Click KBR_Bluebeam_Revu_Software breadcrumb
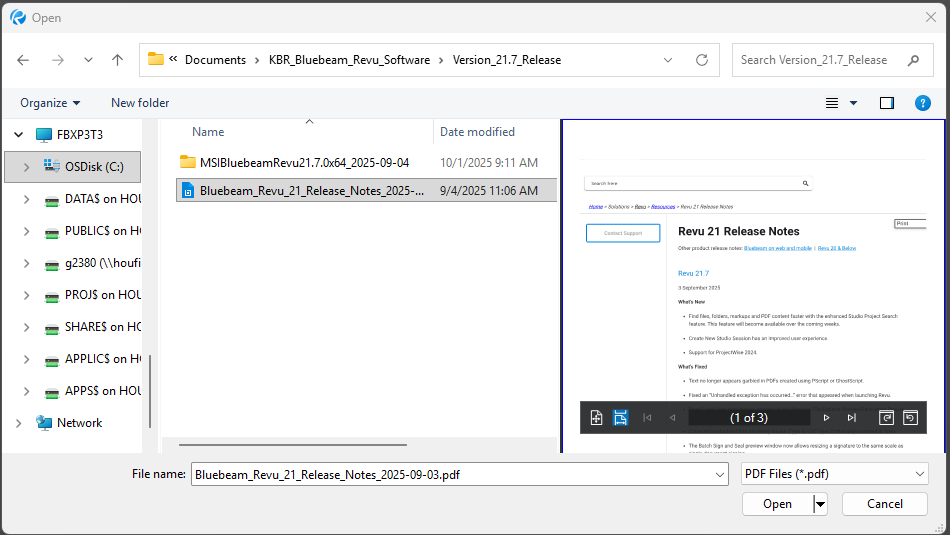Viewport: 950px width, 535px height. coord(349,60)
